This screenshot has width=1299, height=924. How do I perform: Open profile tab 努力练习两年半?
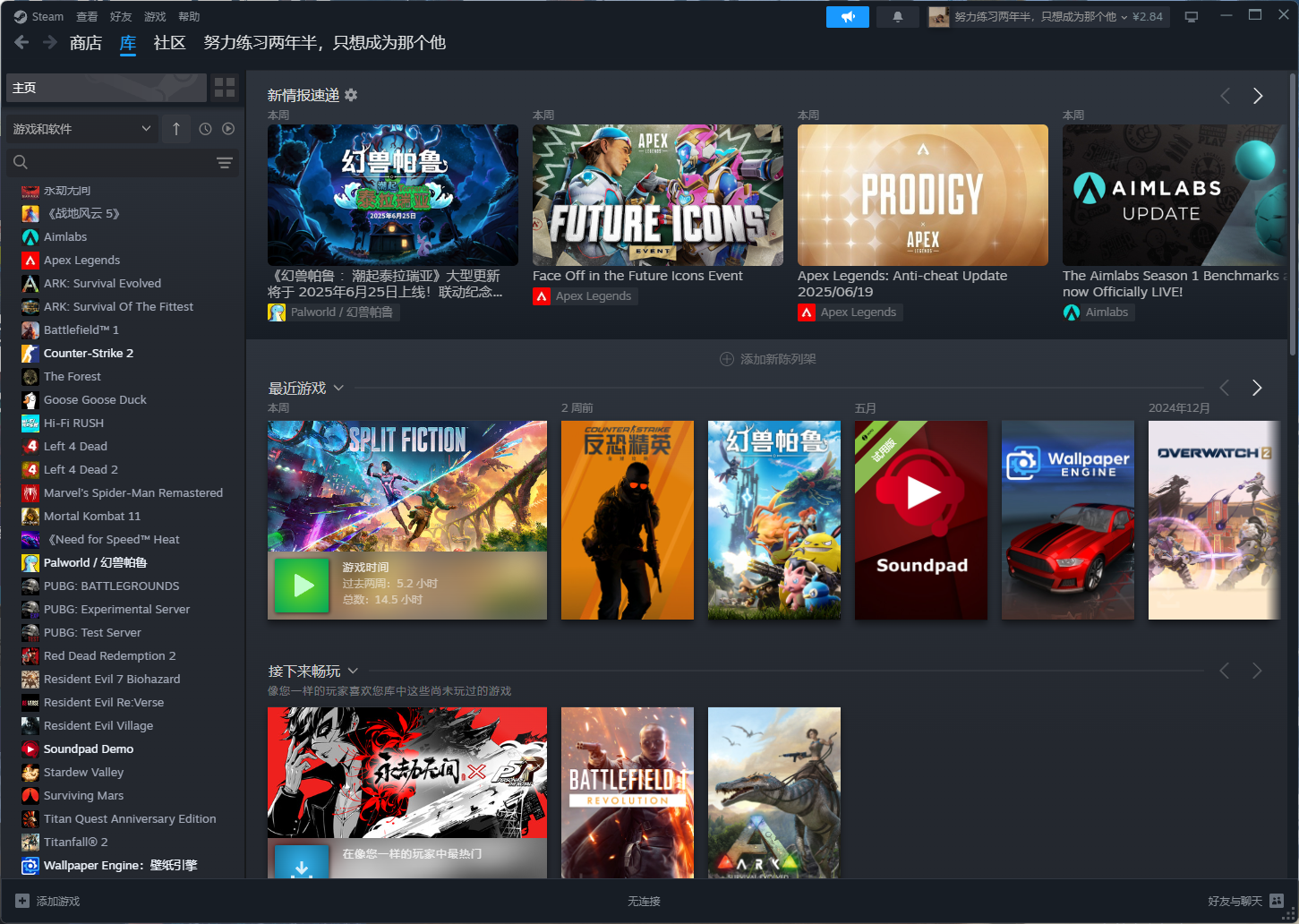click(324, 43)
